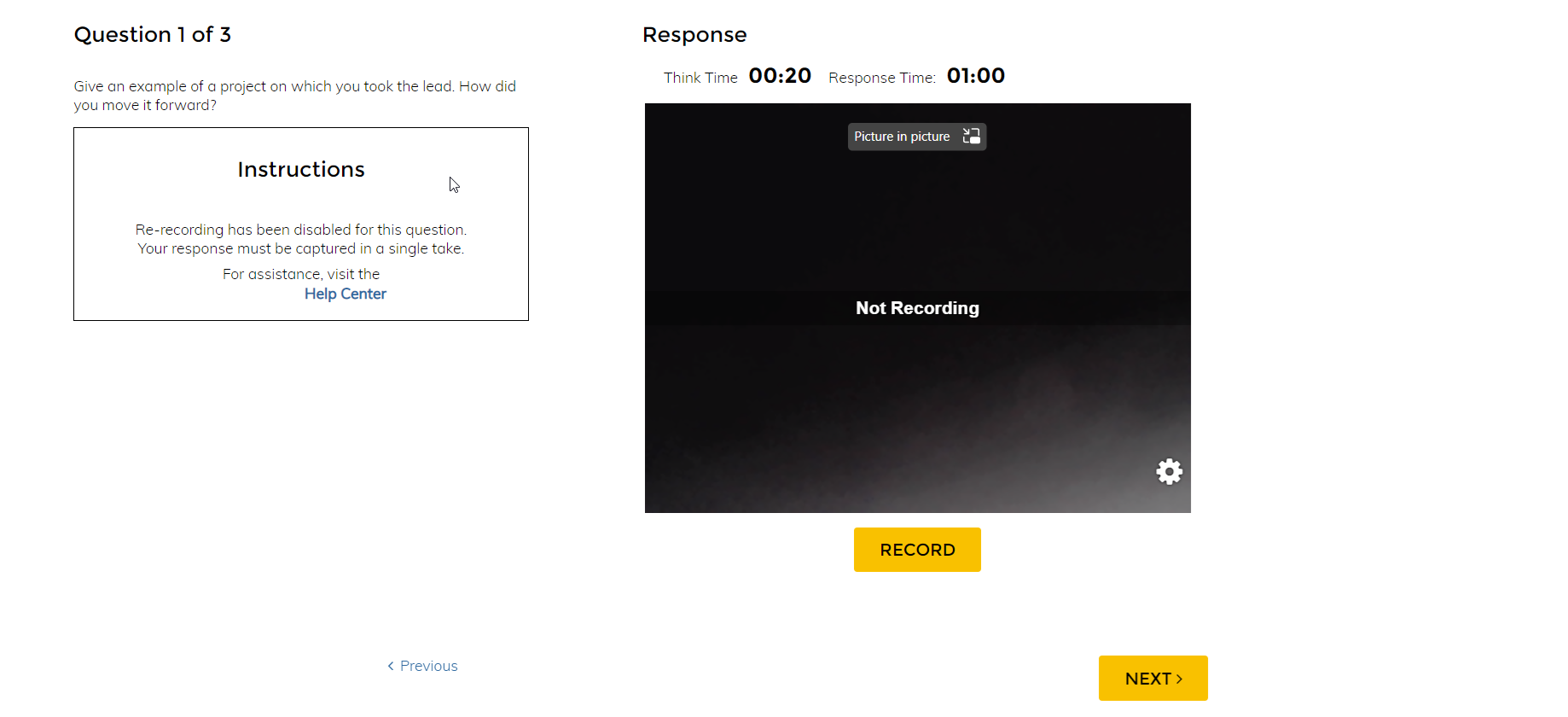Click the project lead question text
1568x717 pixels.
pos(294,96)
